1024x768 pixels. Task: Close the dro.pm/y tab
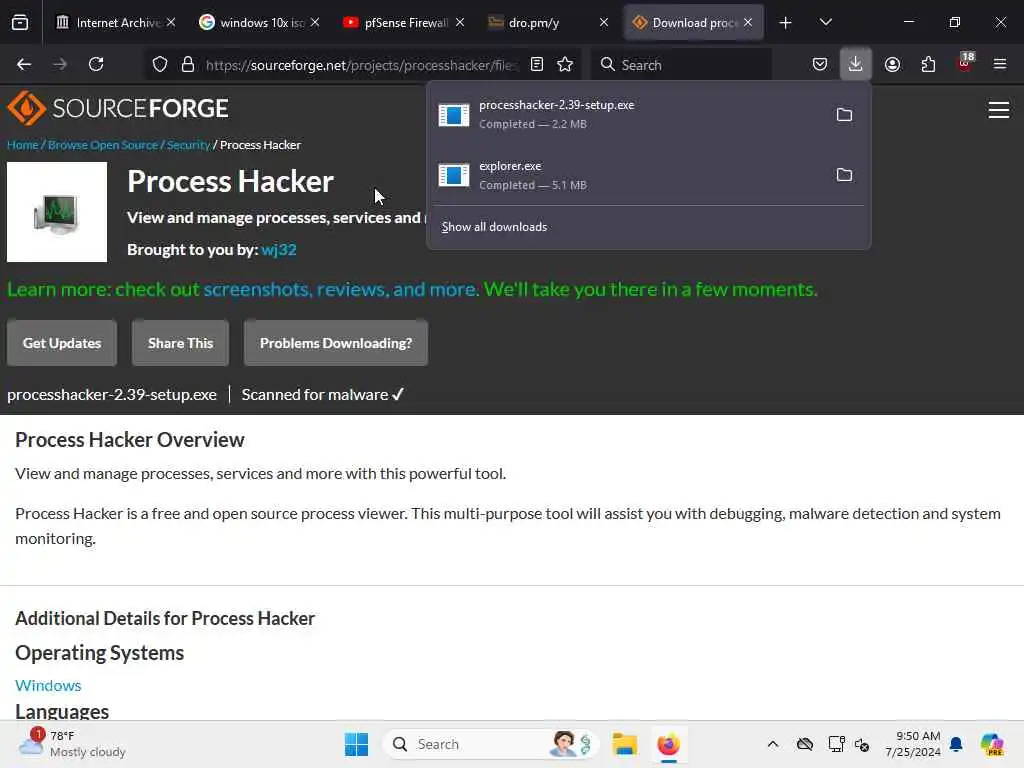pyautogui.click(x=604, y=22)
